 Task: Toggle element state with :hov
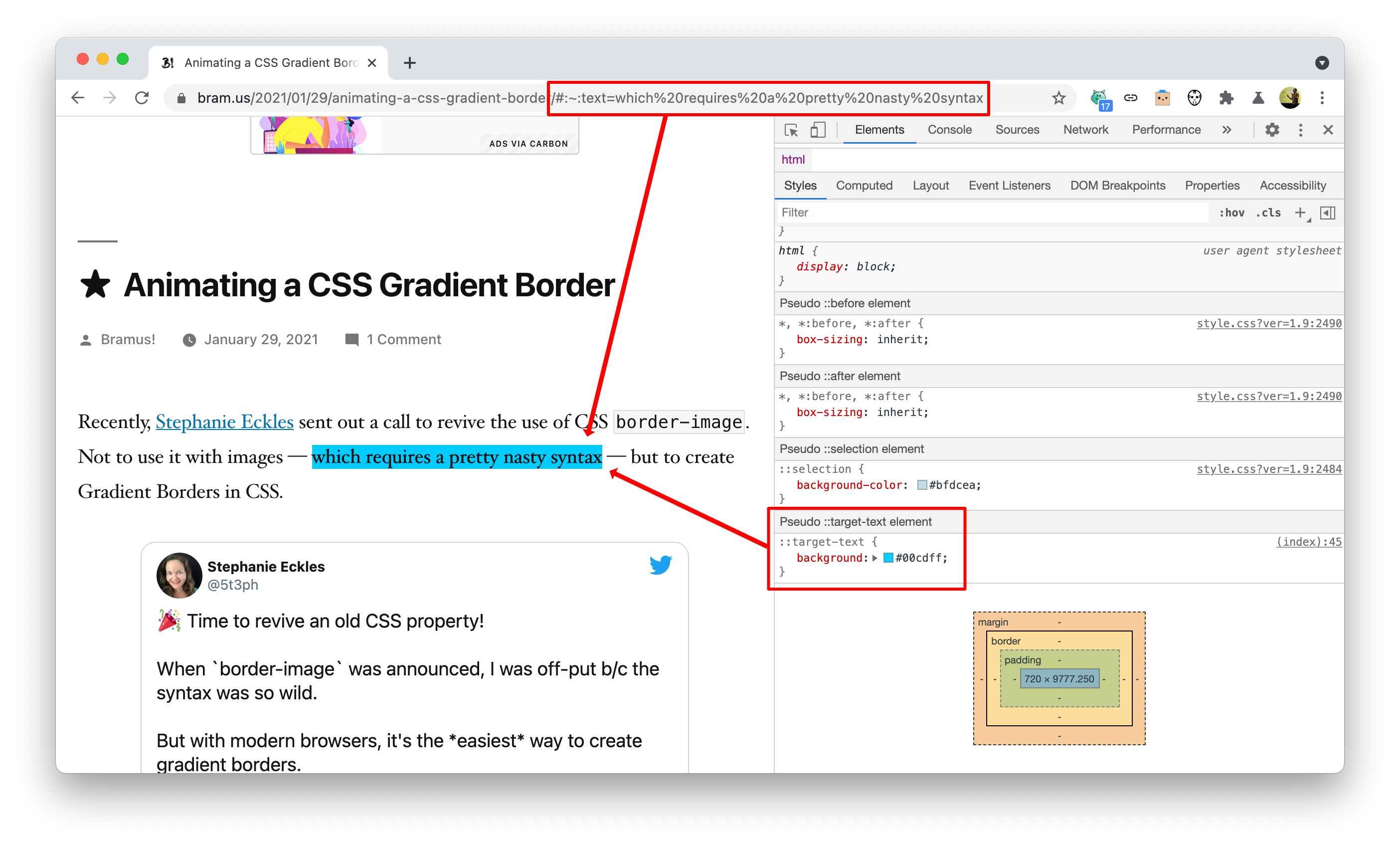tap(1231, 212)
